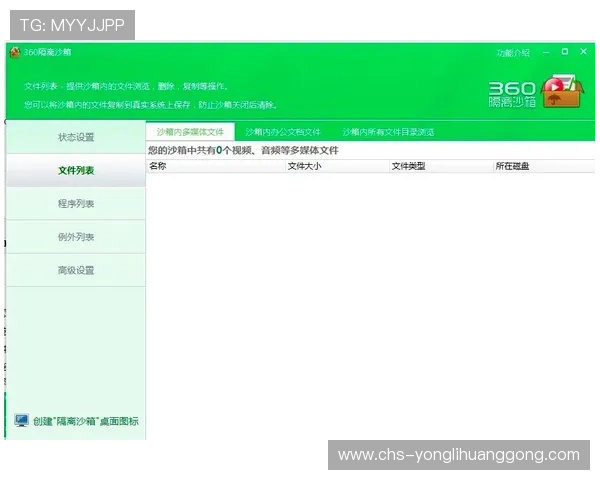
Task: Click the 360隔离沙箱 title bar app icon
Action: click(x=15, y=52)
